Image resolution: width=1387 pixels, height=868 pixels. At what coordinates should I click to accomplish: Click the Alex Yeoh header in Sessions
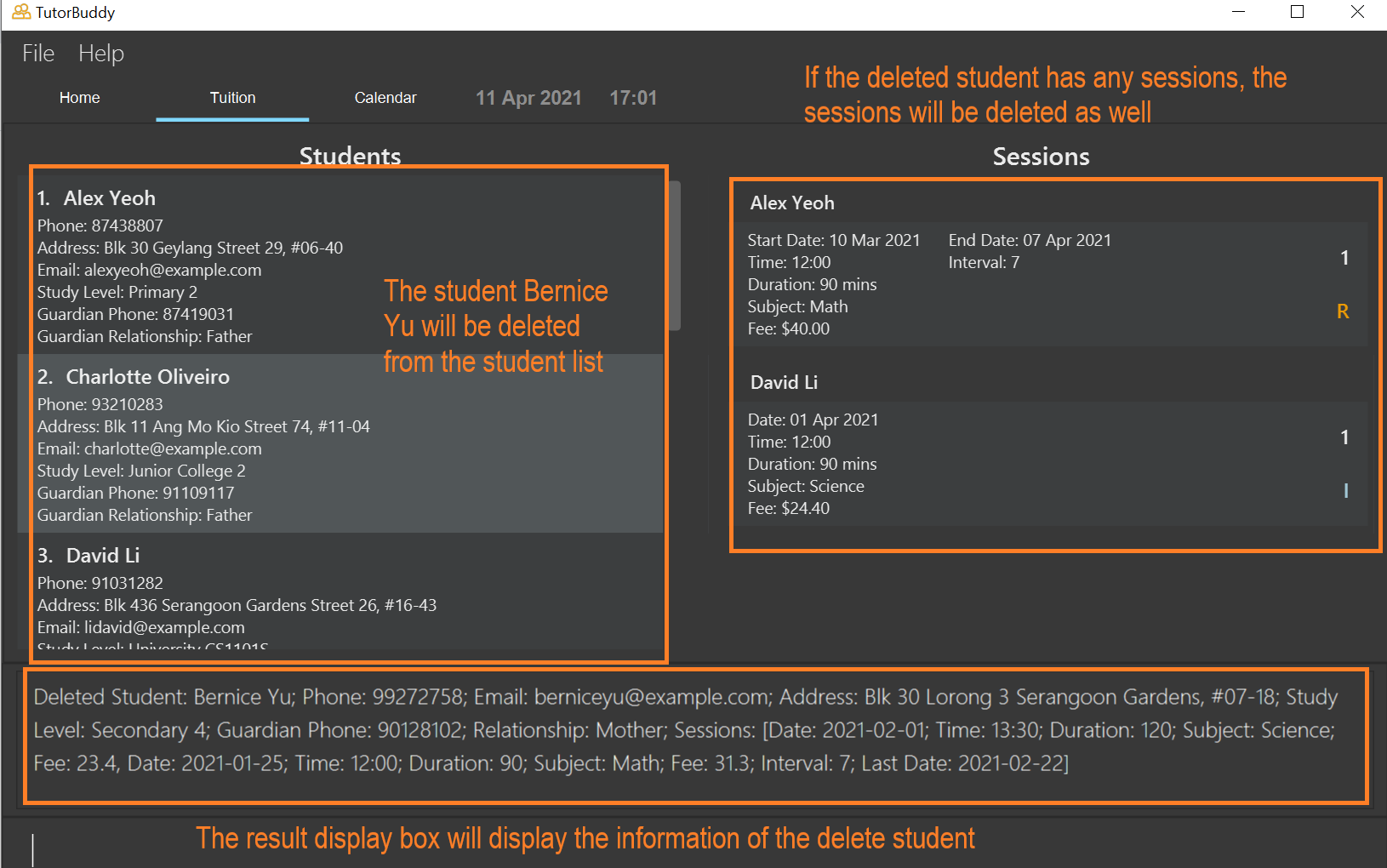792,203
